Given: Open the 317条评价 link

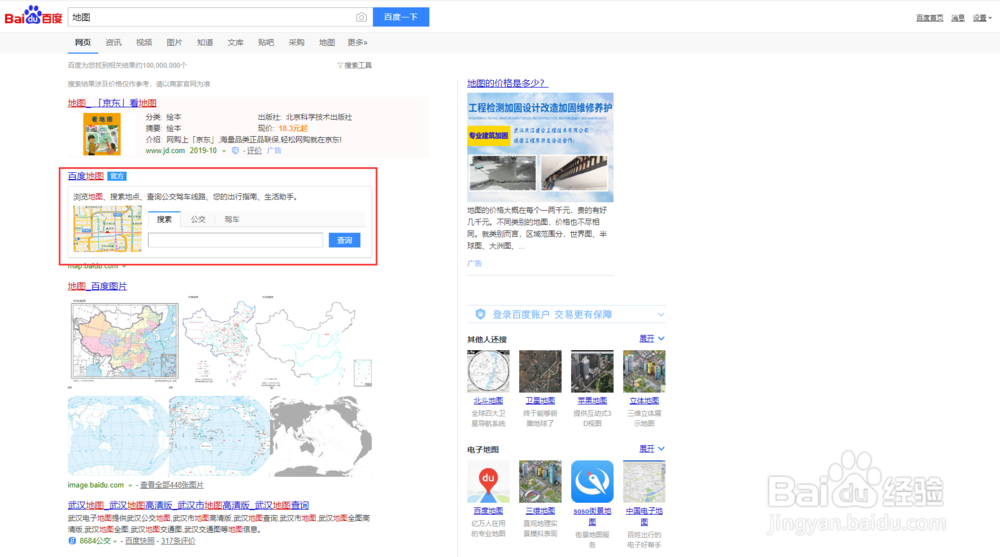Looking at the screenshot, I should tap(178, 540).
